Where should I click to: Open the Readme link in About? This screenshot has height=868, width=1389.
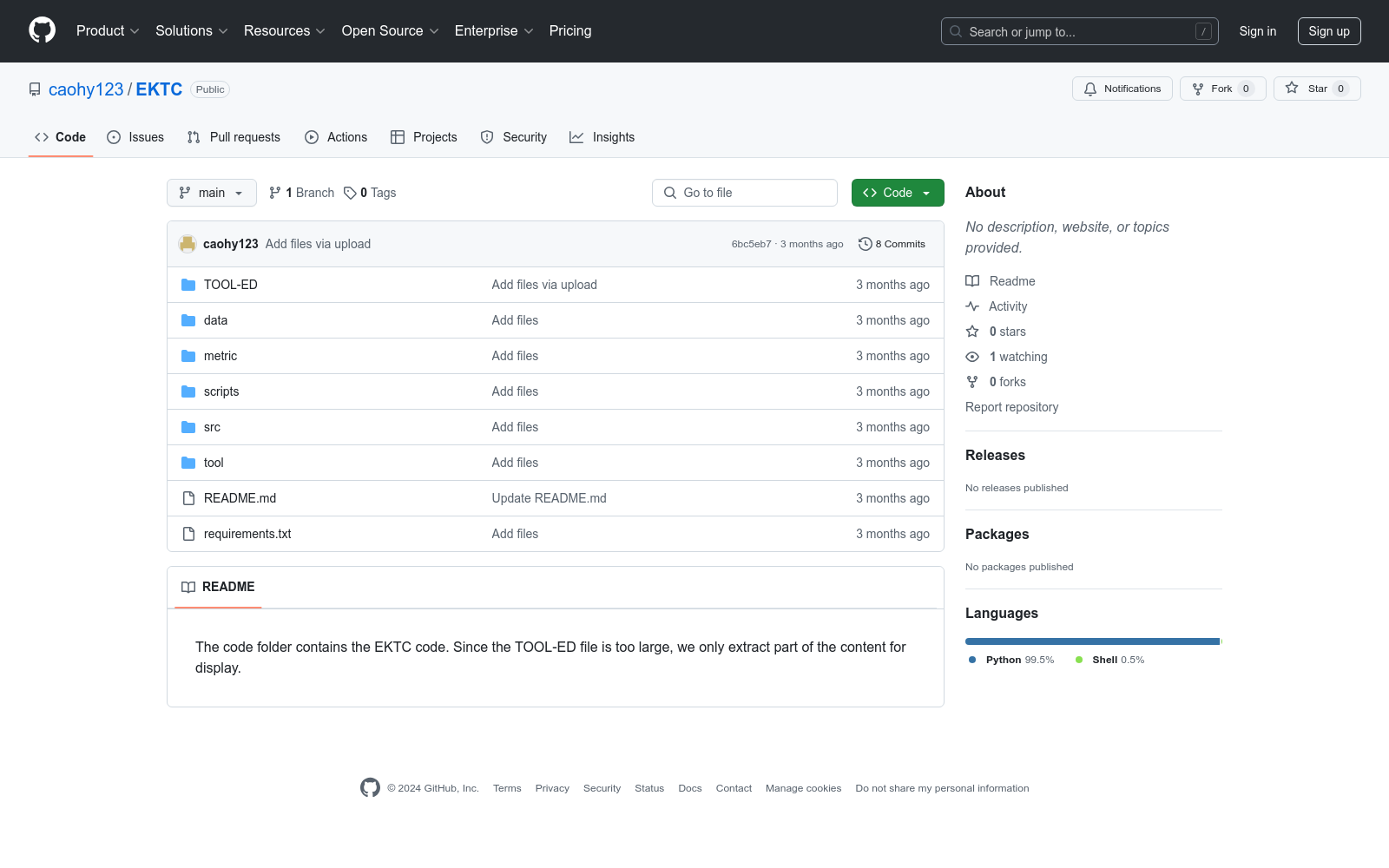point(1000,281)
